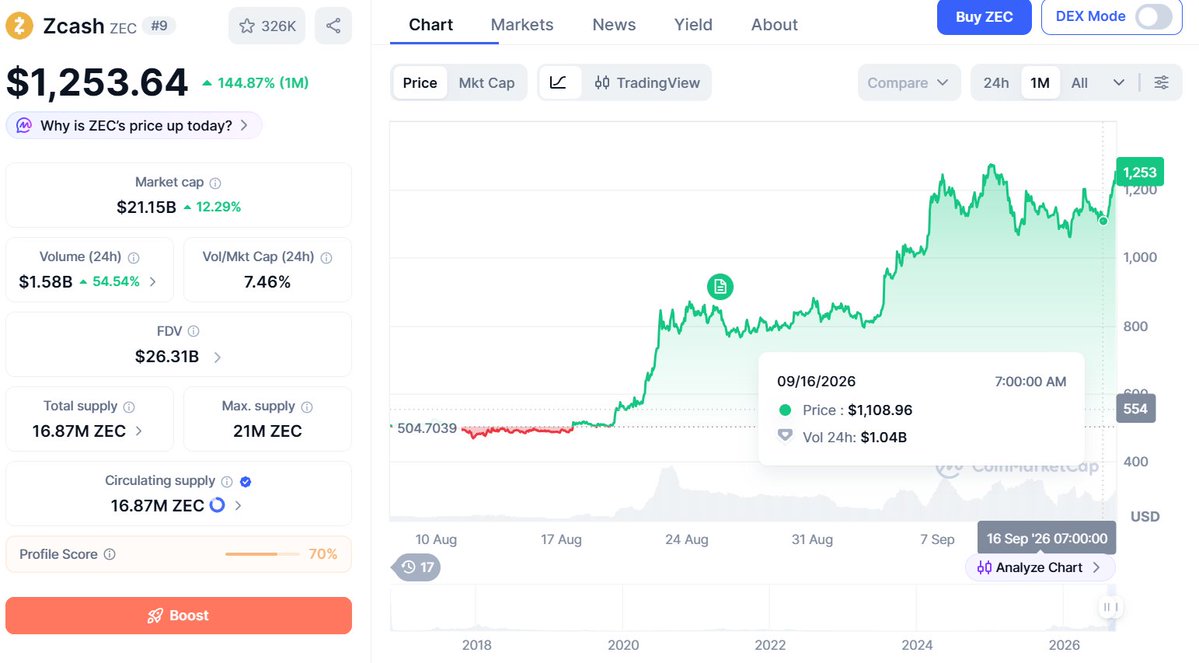Switch to the Markets tab
The height and width of the screenshot is (663, 1199).
click(522, 24)
